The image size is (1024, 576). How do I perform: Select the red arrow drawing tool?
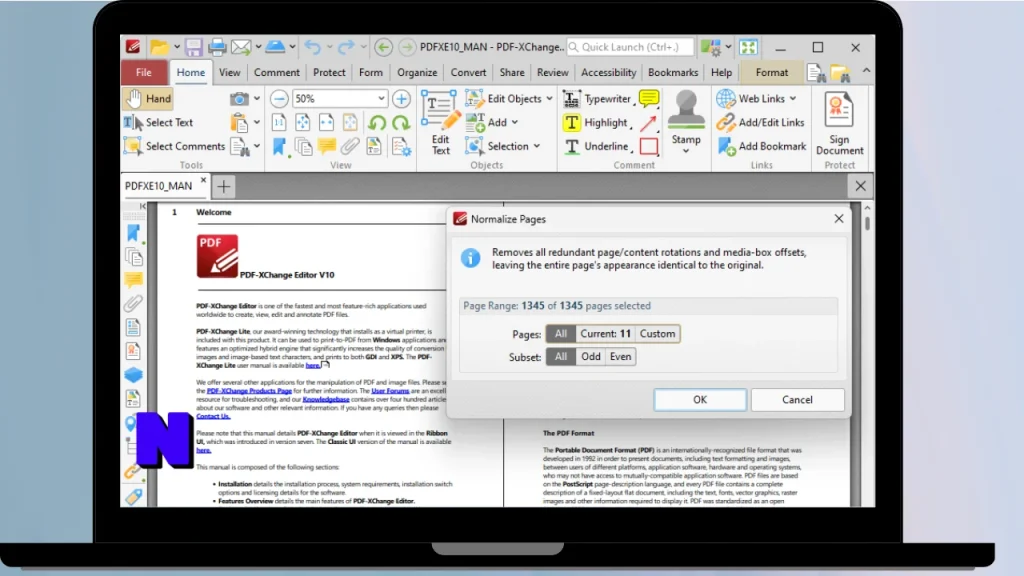coord(648,122)
